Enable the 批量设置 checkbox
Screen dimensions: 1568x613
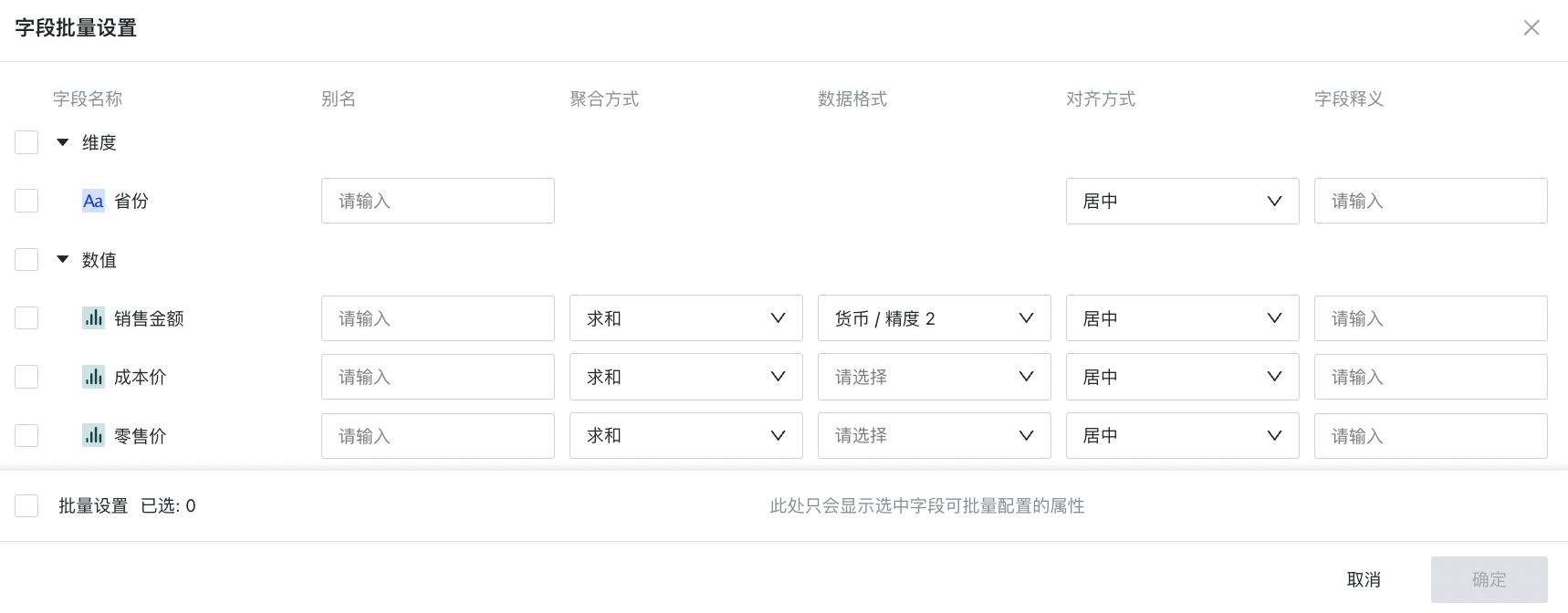tap(26, 506)
